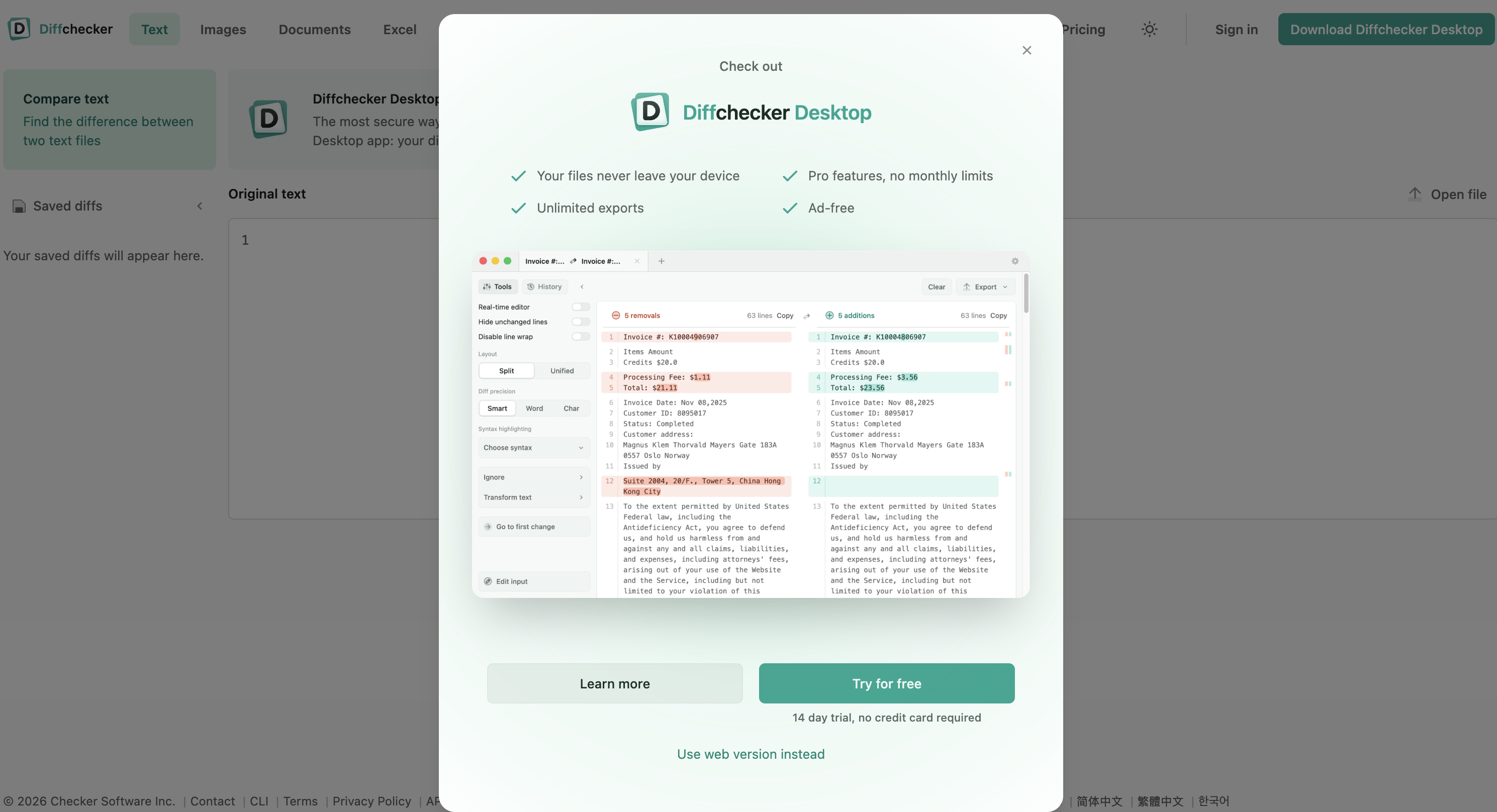
Task: Switch to the Excel tab
Action: pos(400,29)
